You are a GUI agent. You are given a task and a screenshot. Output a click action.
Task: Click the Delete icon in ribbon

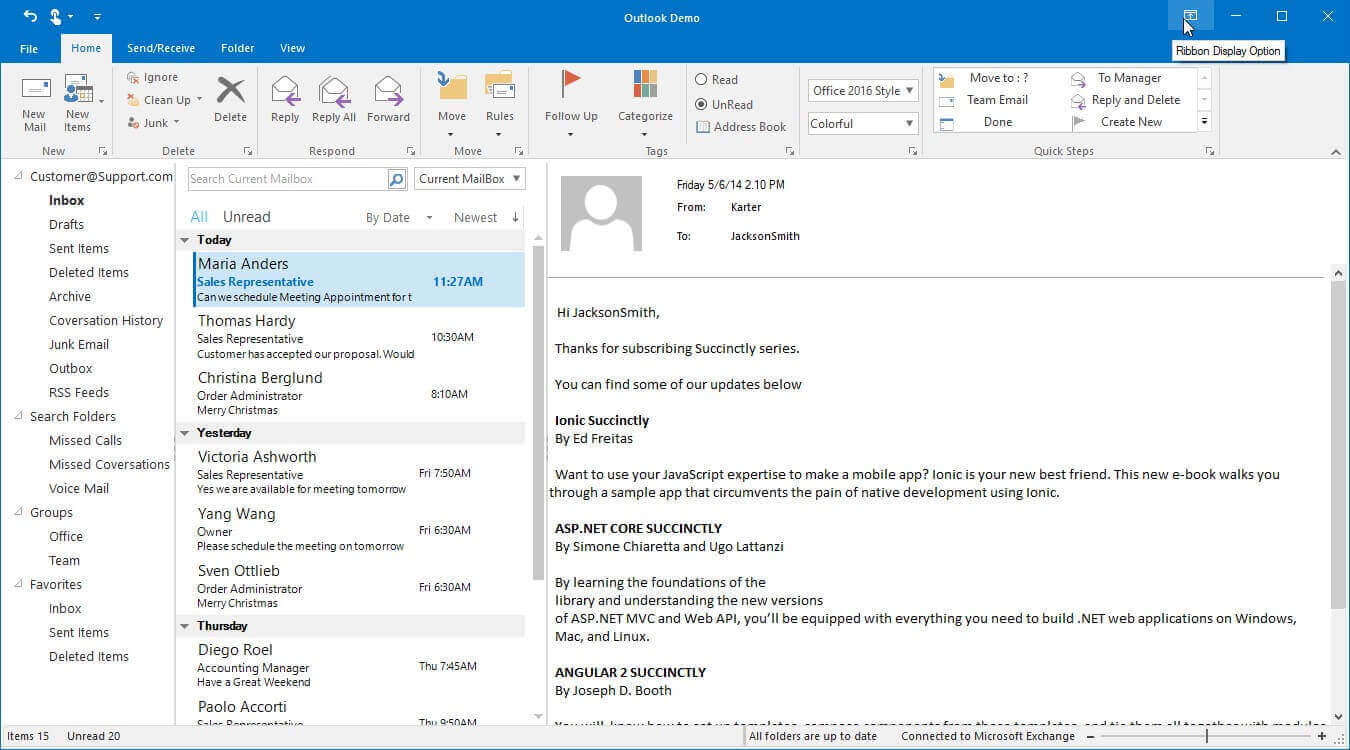pos(230,91)
